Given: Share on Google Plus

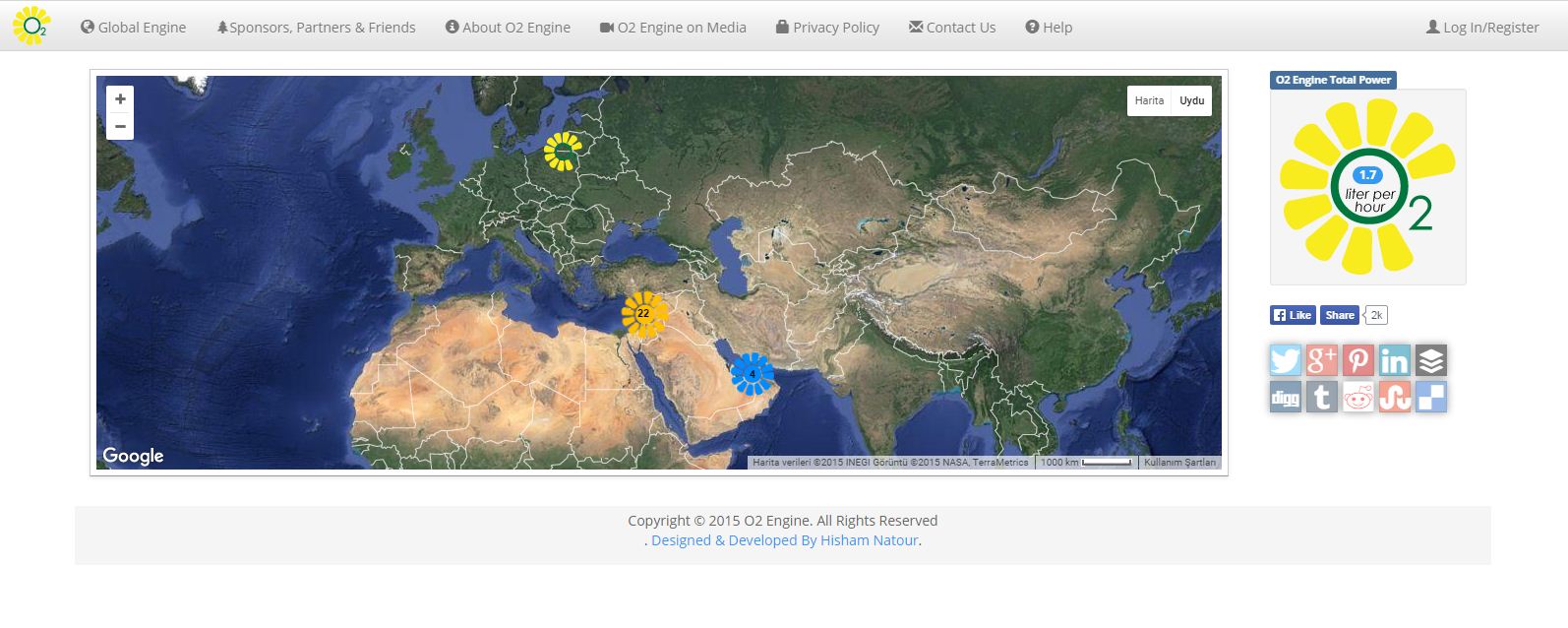Looking at the screenshot, I should click(x=1322, y=360).
